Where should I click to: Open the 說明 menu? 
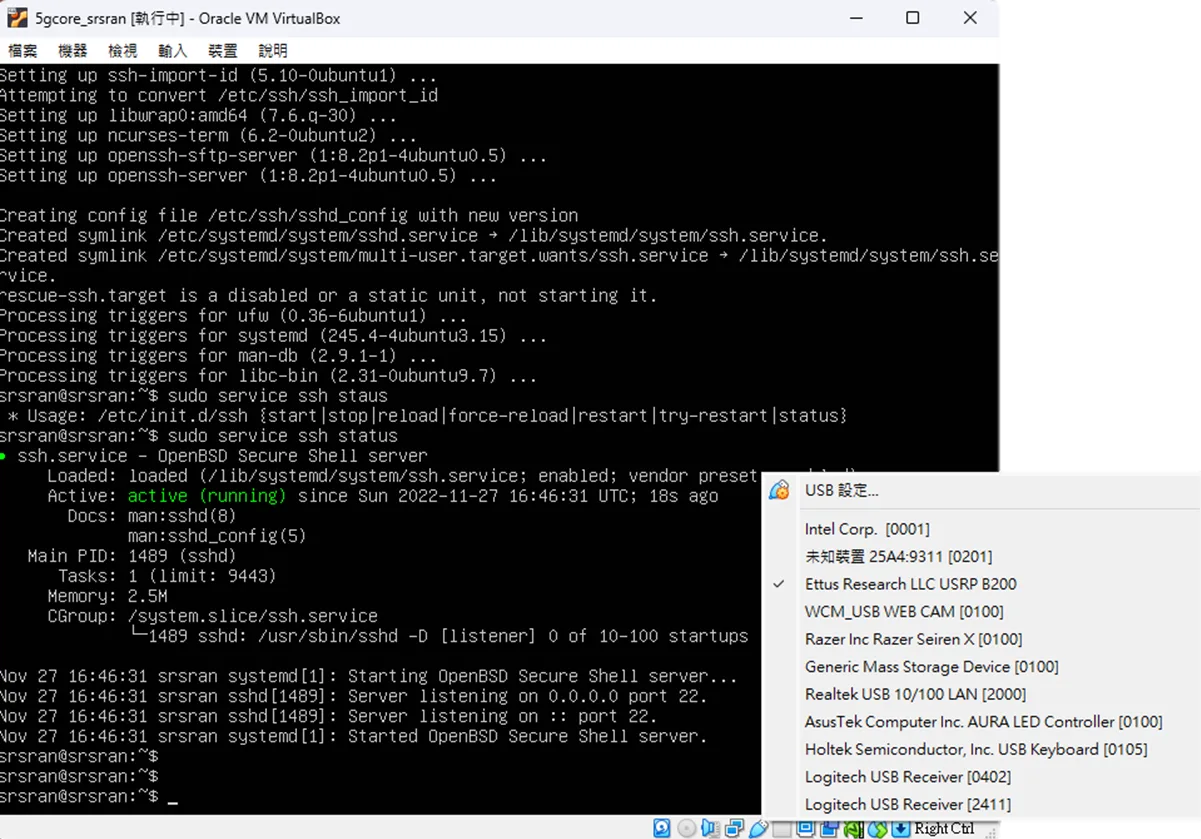click(x=273, y=50)
